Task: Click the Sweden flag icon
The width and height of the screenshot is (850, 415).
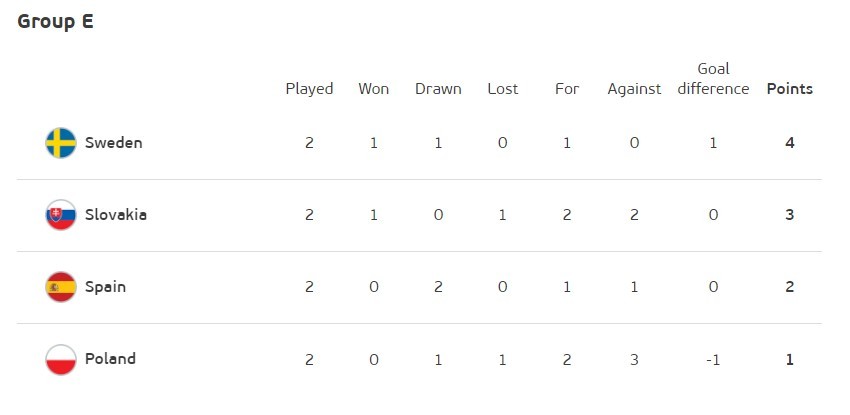Action: point(61,143)
